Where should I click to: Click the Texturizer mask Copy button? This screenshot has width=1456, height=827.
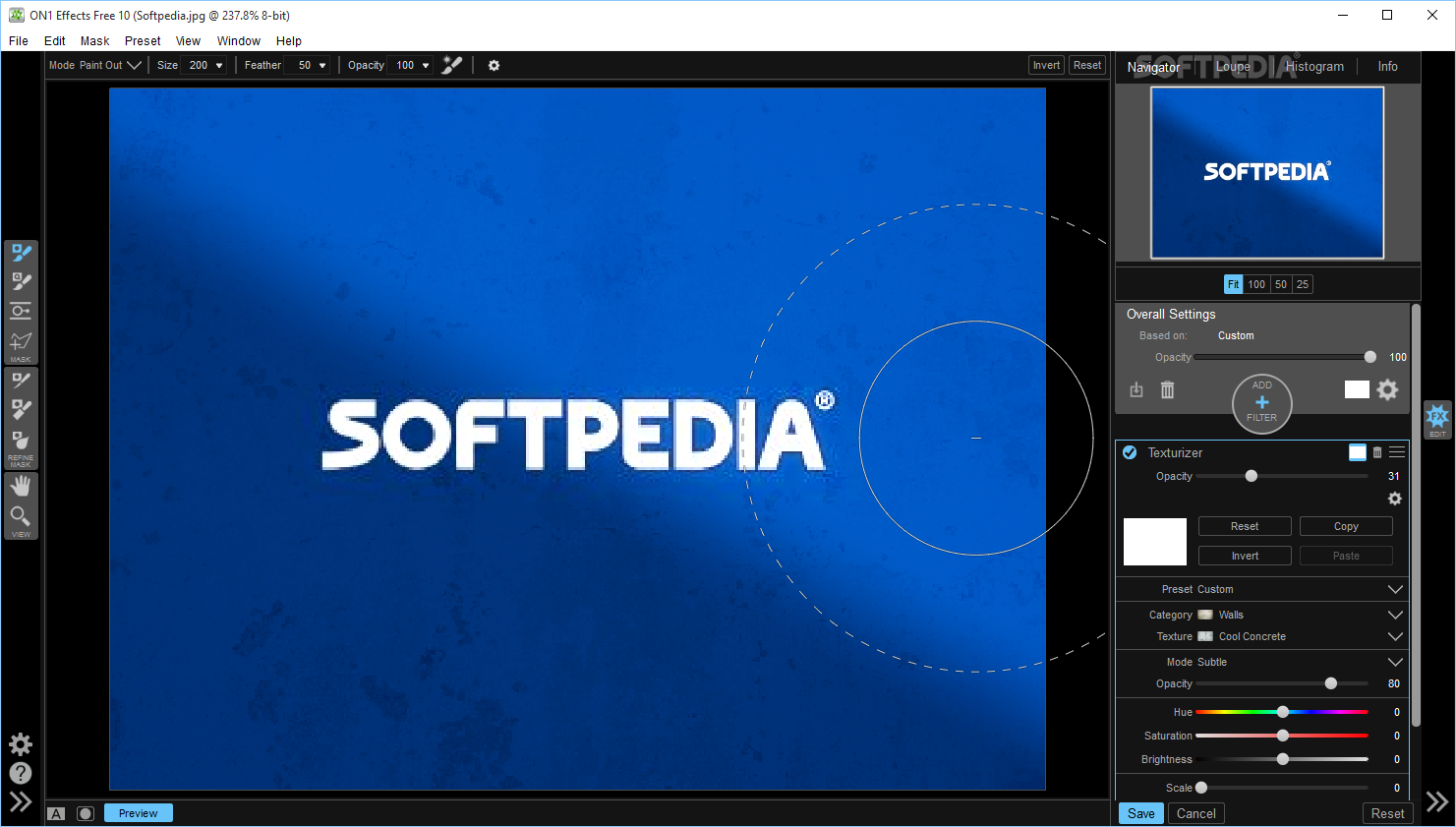coord(1346,526)
